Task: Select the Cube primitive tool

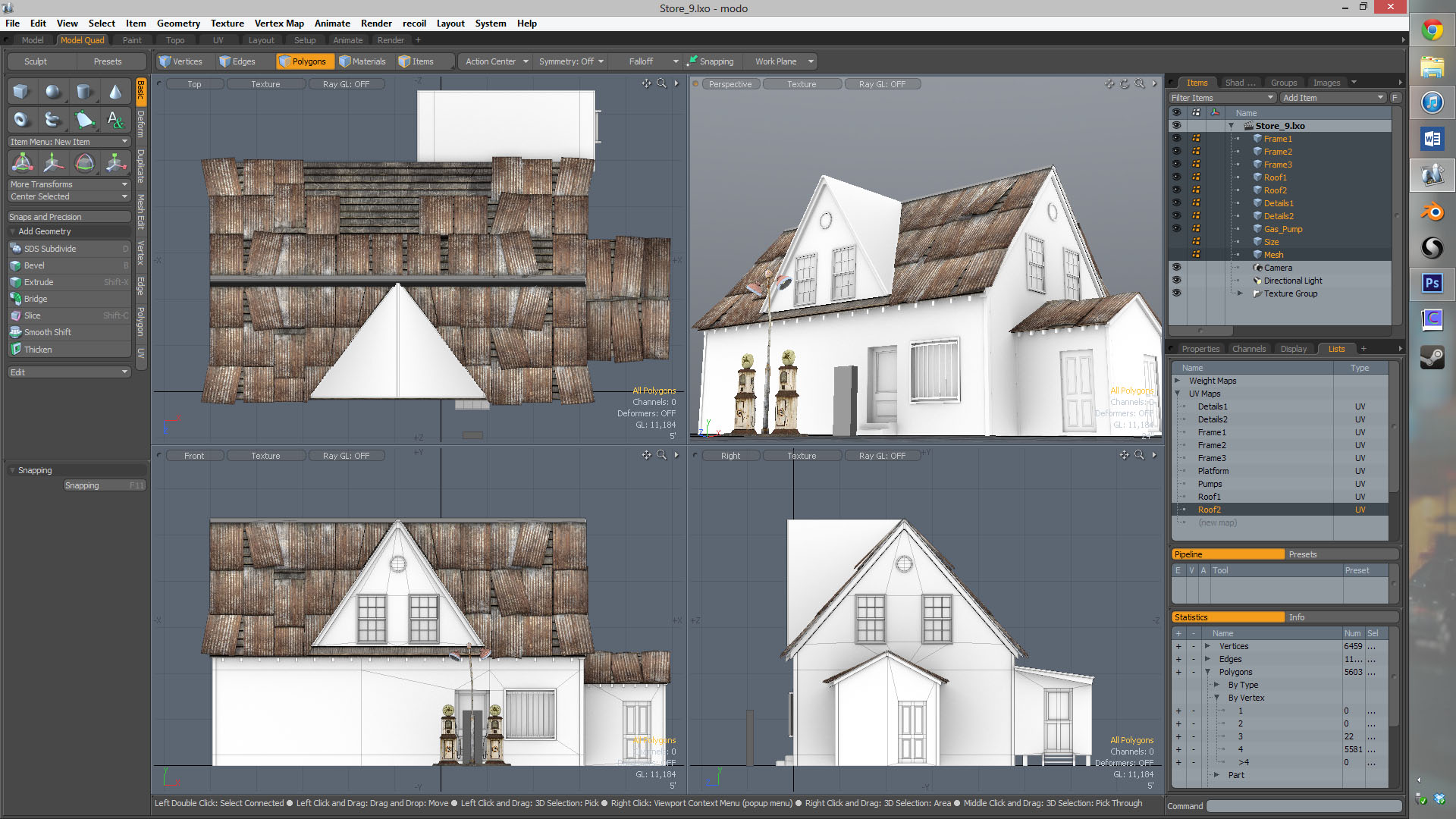Action: tap(21, 92)
